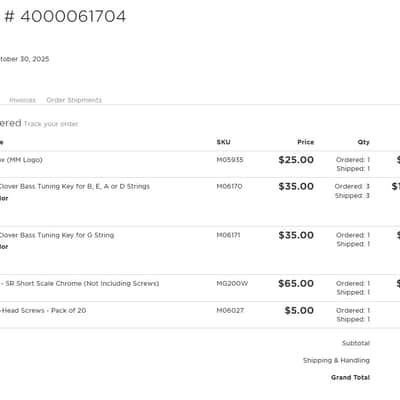
Task: Open Head Screws Pack of 20 item
Action: (x=43, y=310)
